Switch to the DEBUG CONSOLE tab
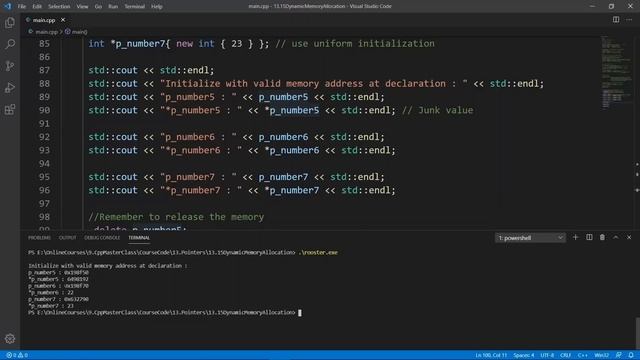Viewport: 640px width, 360px height. coord(102,238)
